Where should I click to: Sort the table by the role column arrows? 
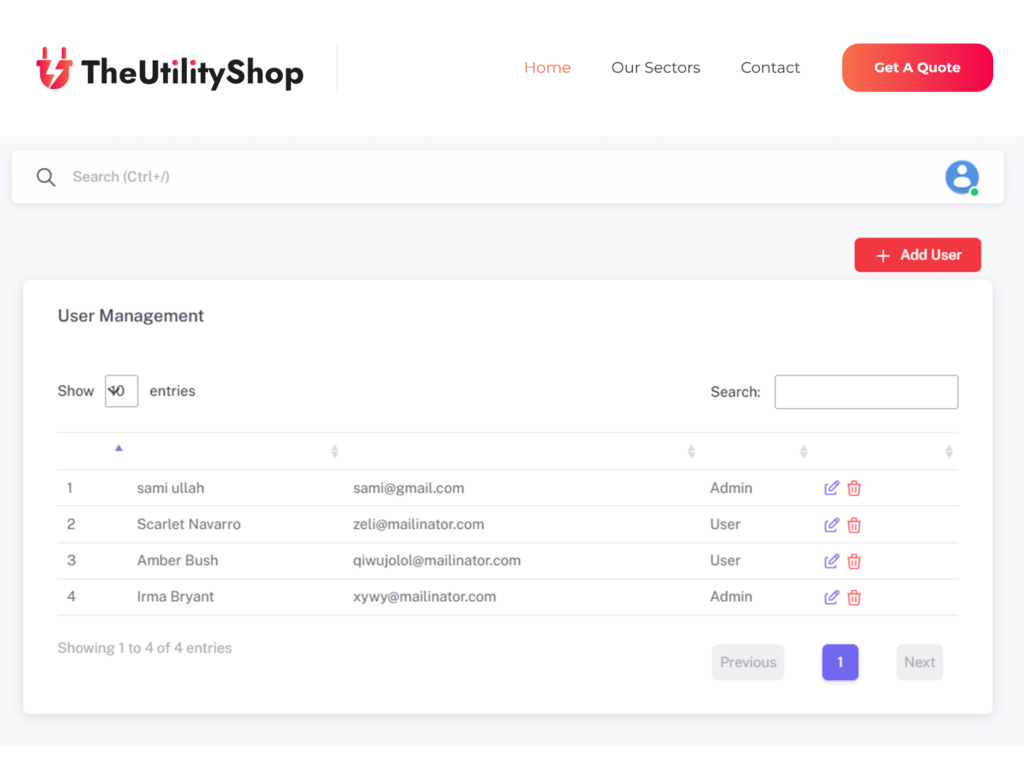[x=803, y=452]
